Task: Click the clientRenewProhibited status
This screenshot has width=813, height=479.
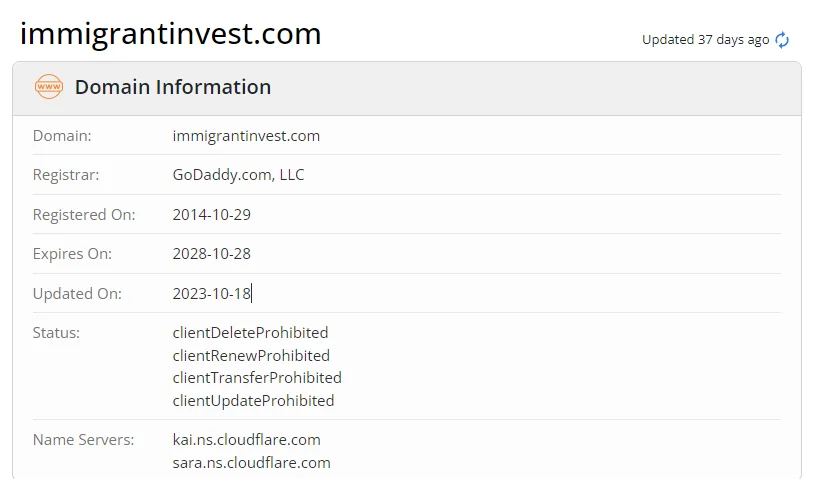Action: [x=251, y=356]
